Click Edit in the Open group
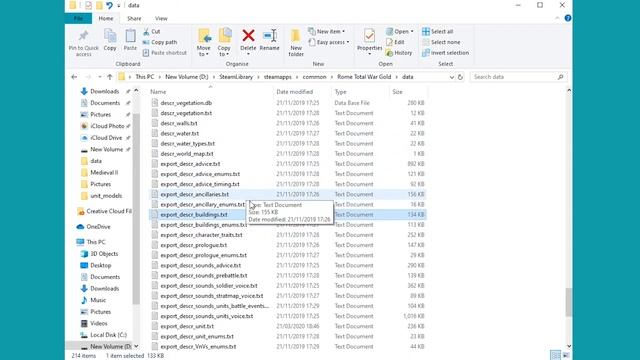 pos(395,42)
